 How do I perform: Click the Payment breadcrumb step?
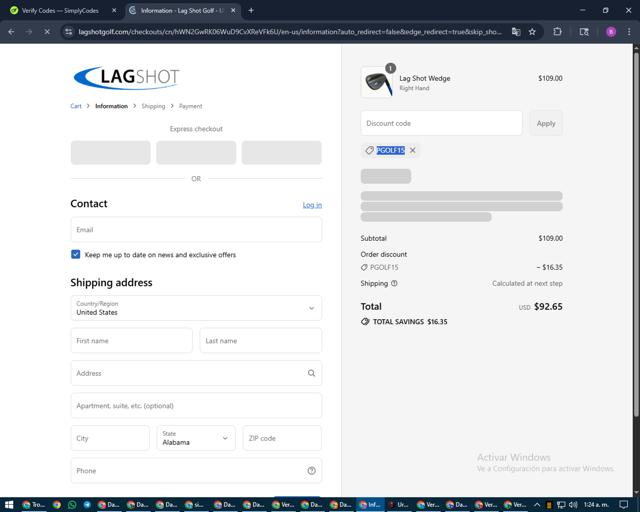pyautogui.click(x=190, y=106)
